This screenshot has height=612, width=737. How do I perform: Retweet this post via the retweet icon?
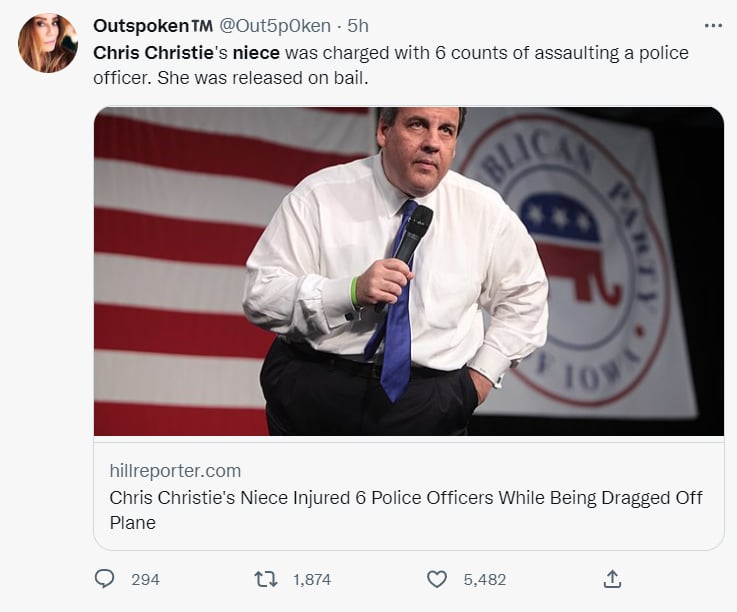266,579
